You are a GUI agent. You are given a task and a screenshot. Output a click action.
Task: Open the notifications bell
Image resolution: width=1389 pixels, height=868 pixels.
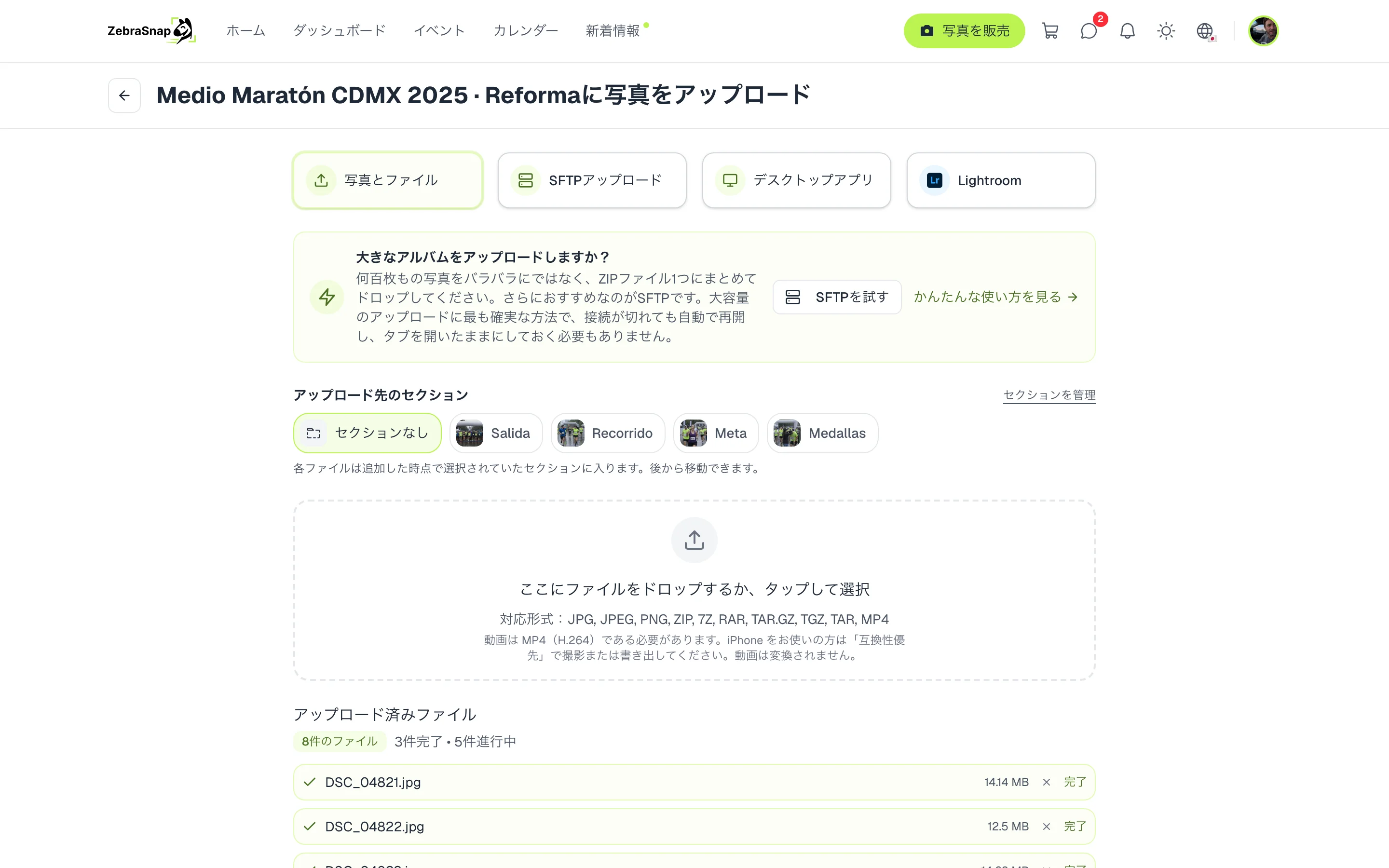click(1127, 31)
